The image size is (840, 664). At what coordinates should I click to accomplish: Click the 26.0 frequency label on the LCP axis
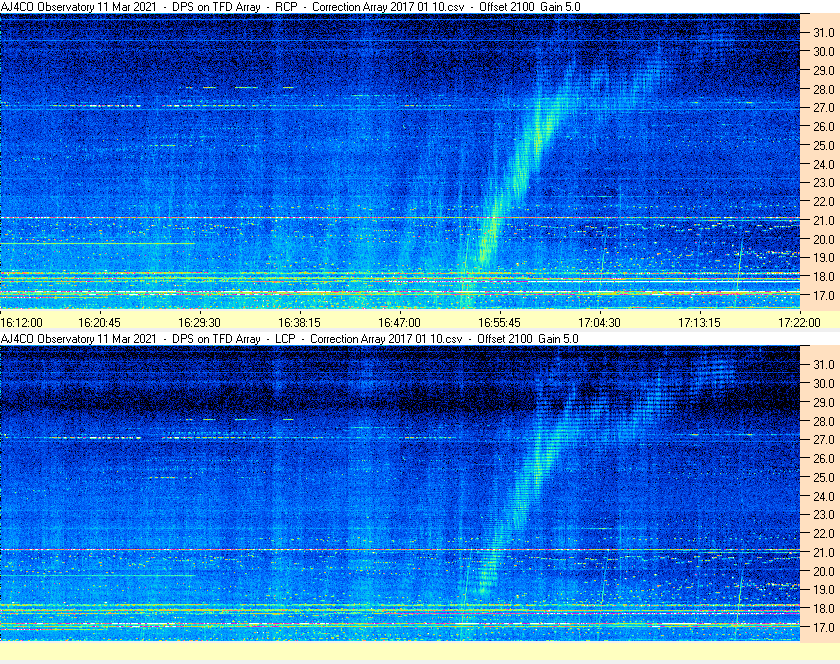pyautogui.click(x=824, y=458)
